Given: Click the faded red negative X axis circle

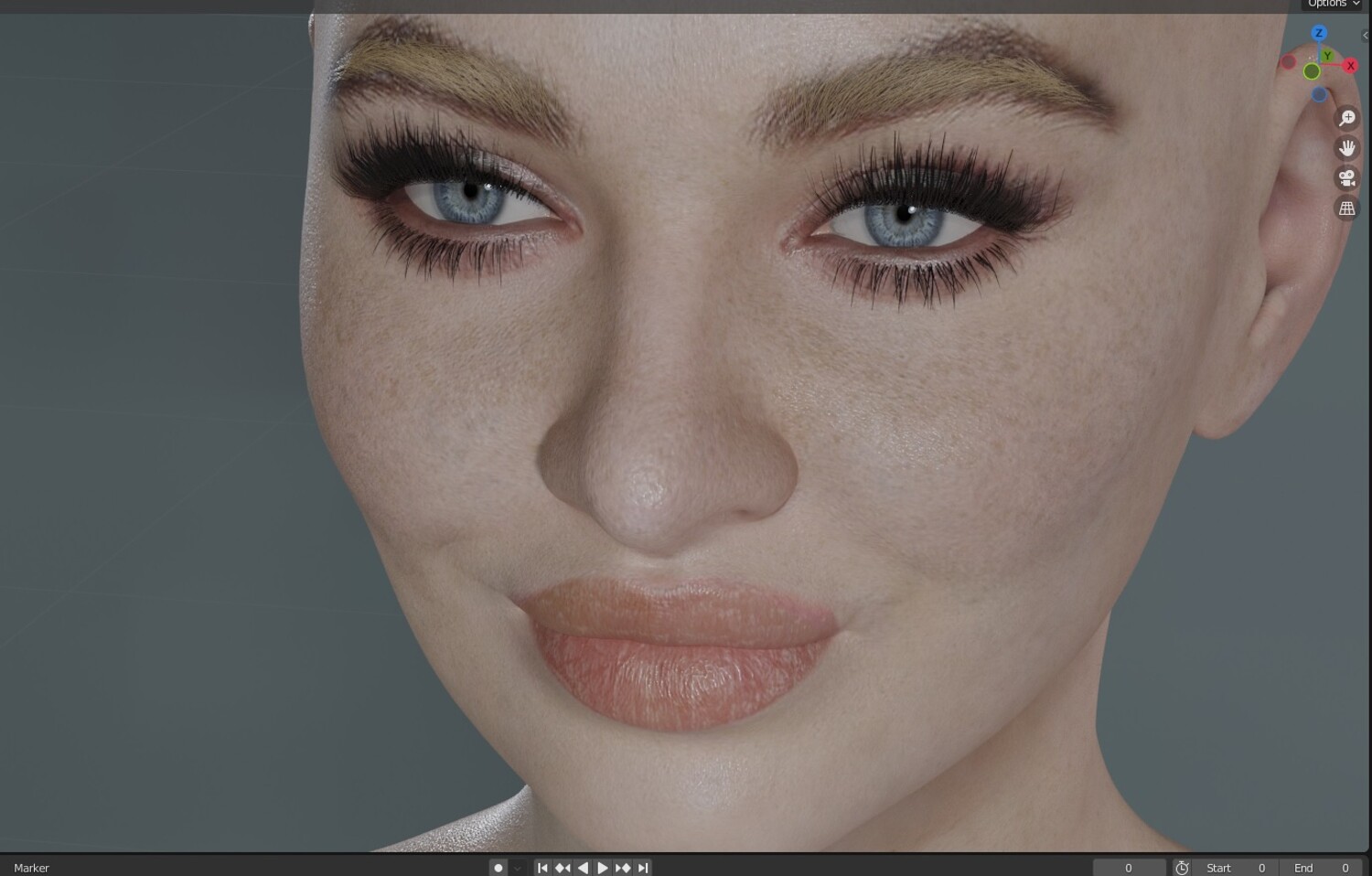Looking at the screenshot, I should [x=1288, y=63].
